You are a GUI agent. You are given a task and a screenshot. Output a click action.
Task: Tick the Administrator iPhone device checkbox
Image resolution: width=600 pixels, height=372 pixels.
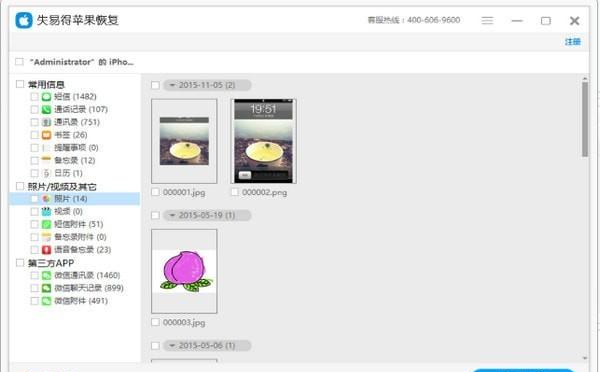point(19,62)
